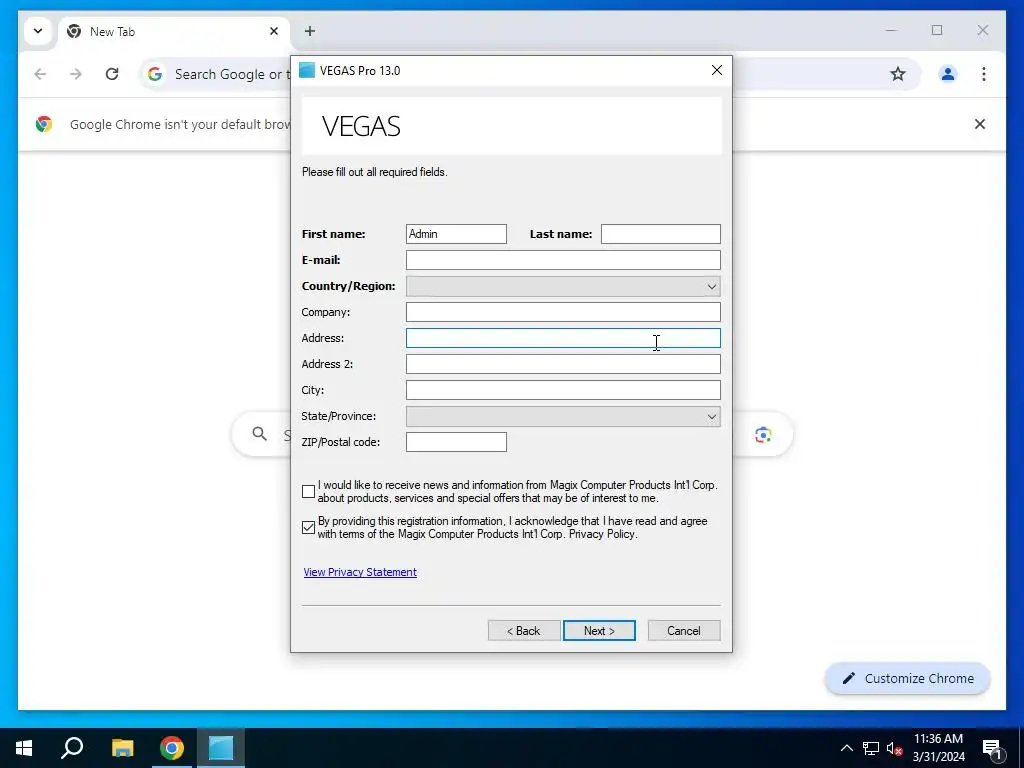1024x768 pixels.
Task: Open Windows taskbar search
Action: [x=72, y=748]
